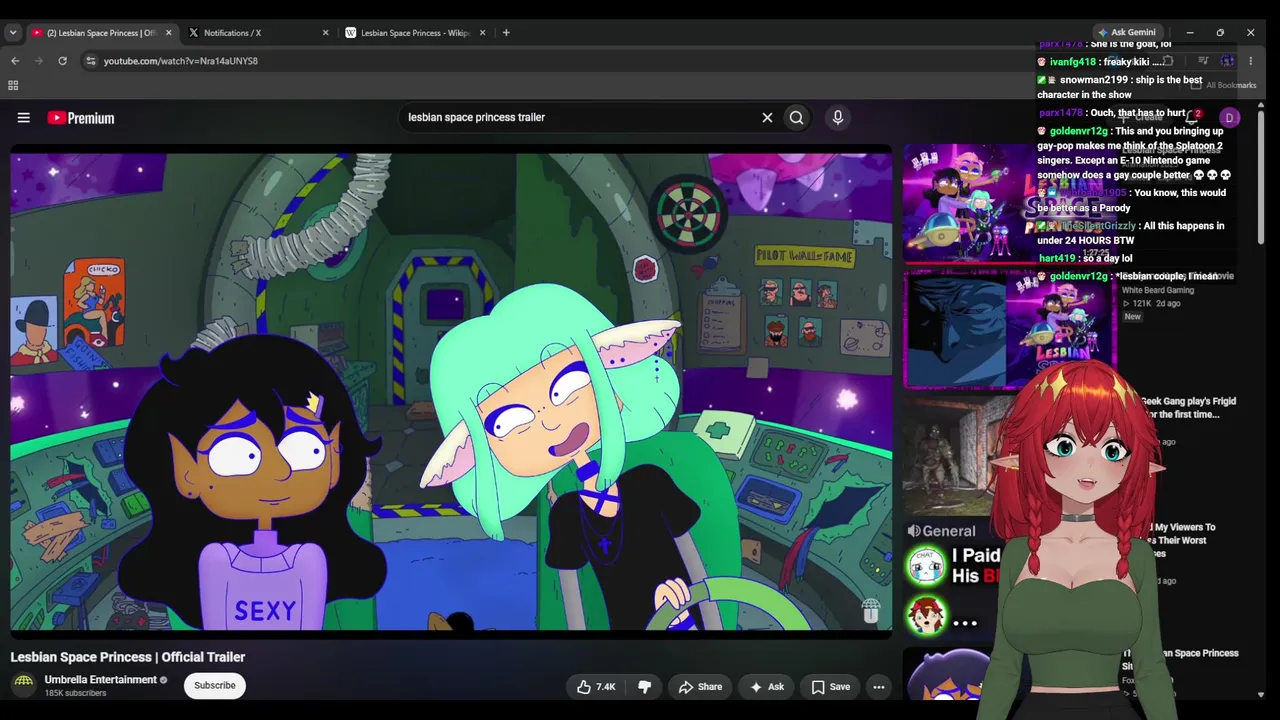Open the media control toolbar icon
Image resolution: width=1280 pixels, height=720 pixels.
(1203, 61)
